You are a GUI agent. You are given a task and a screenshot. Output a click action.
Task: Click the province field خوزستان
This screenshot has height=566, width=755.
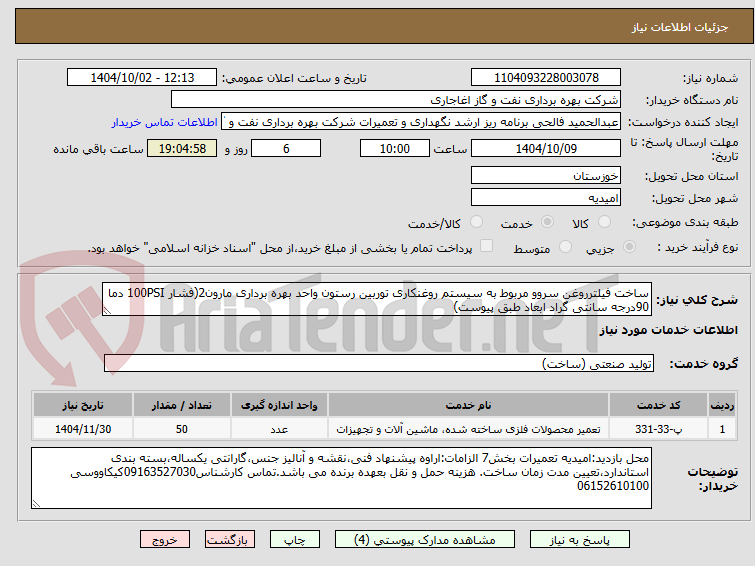click(546, 175)
